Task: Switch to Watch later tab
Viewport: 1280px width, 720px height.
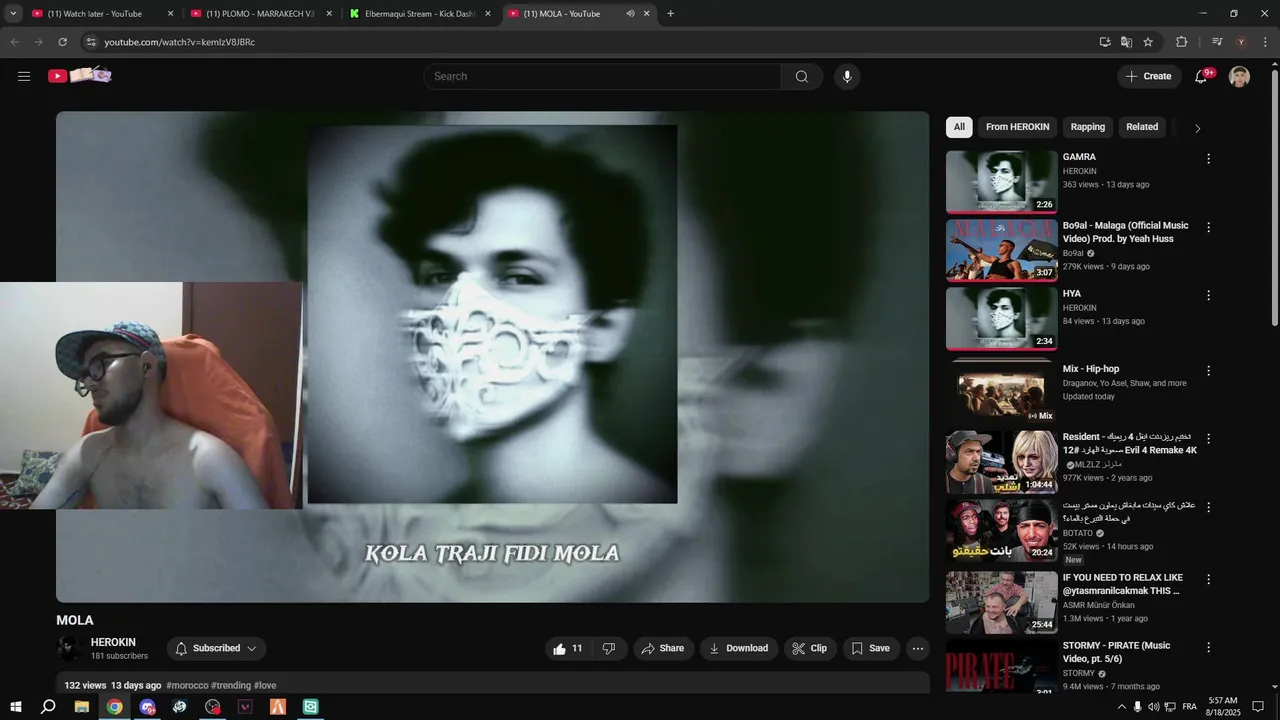Action: [x=100, y=14]
